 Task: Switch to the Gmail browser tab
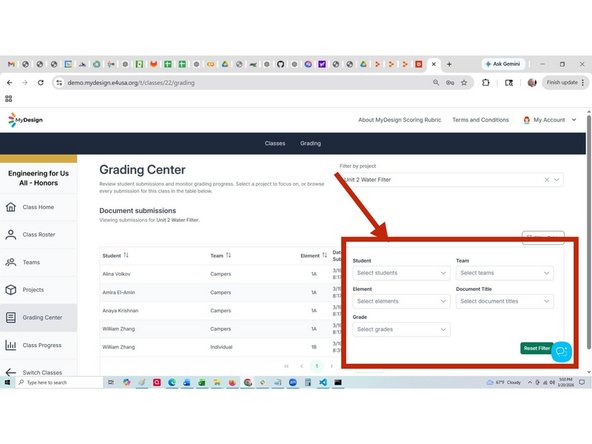click(x=11, y=64)
